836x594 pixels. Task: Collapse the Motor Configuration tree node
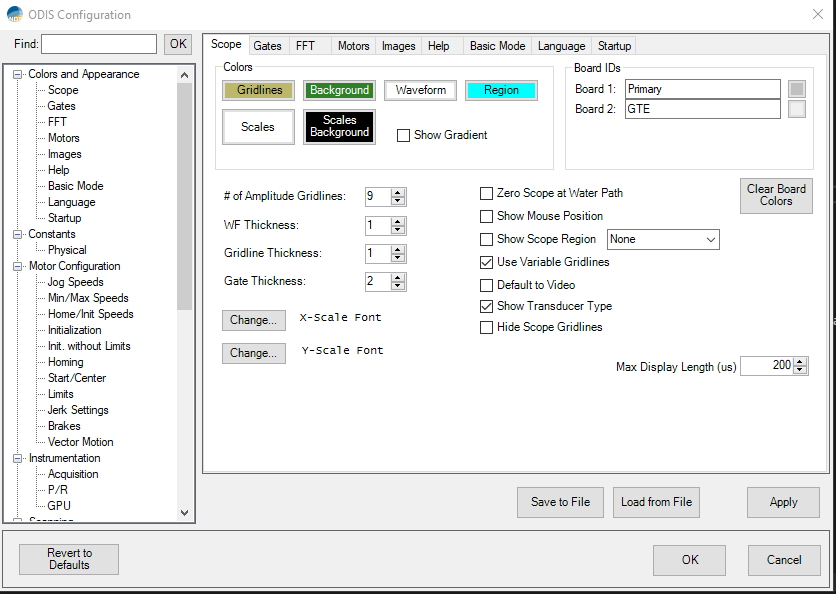point(17,266)
